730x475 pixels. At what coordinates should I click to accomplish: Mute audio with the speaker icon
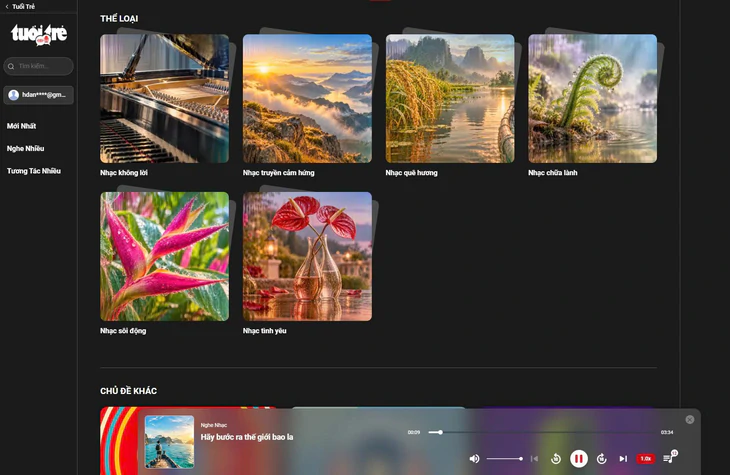[x=474, y=459]
